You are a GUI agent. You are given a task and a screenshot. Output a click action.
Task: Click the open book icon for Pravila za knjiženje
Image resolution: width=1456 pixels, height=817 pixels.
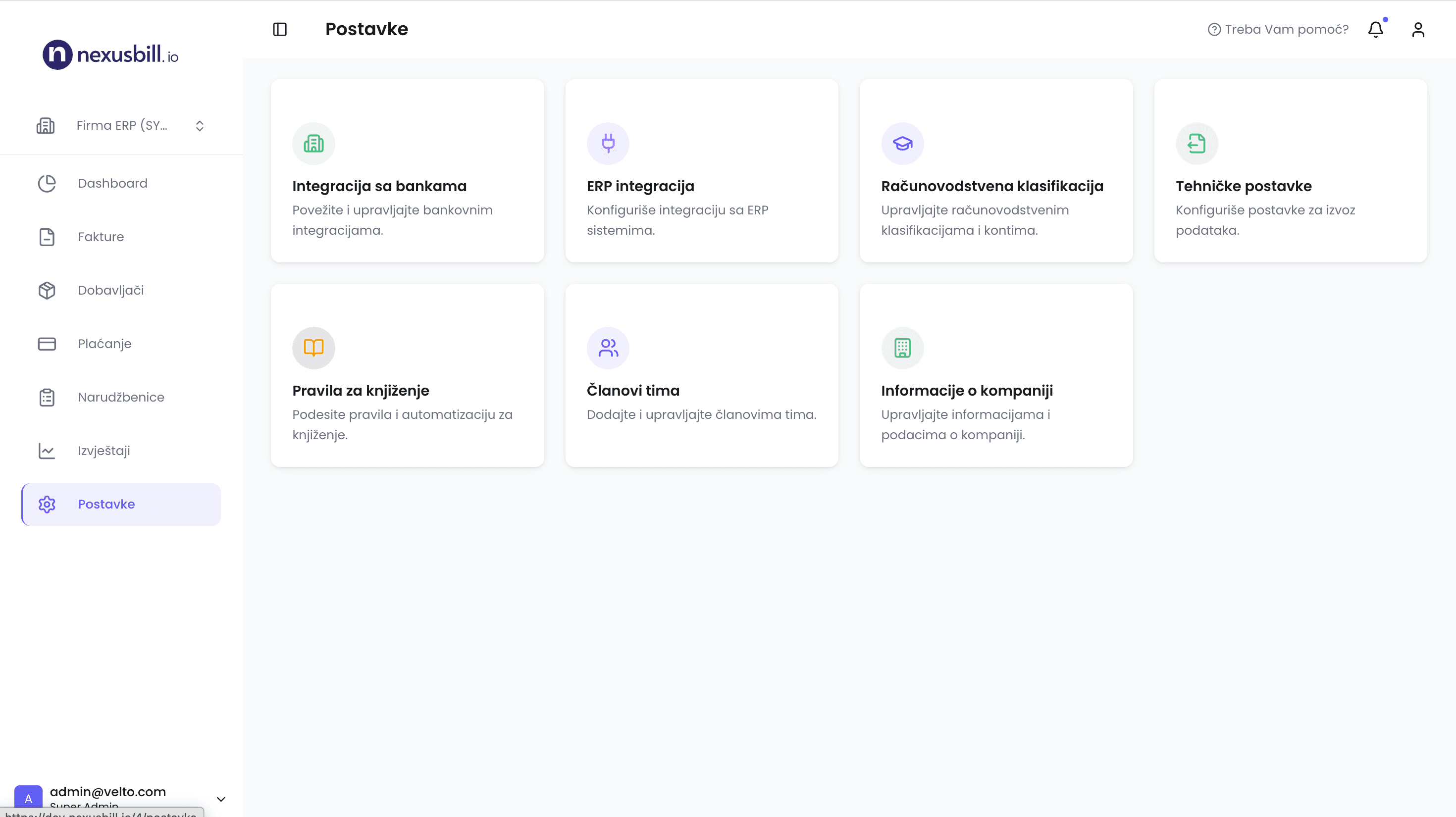click(313, 348)
